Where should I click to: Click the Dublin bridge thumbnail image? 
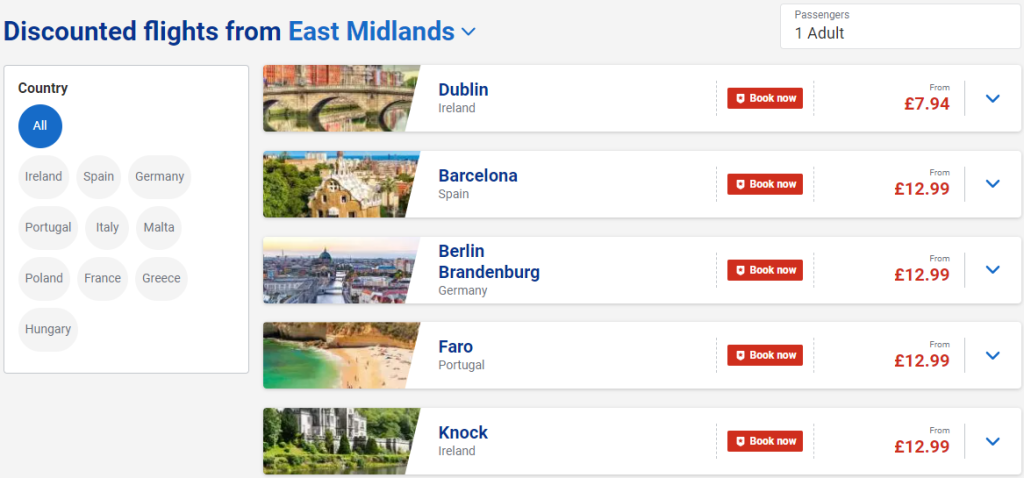[341, 99]
